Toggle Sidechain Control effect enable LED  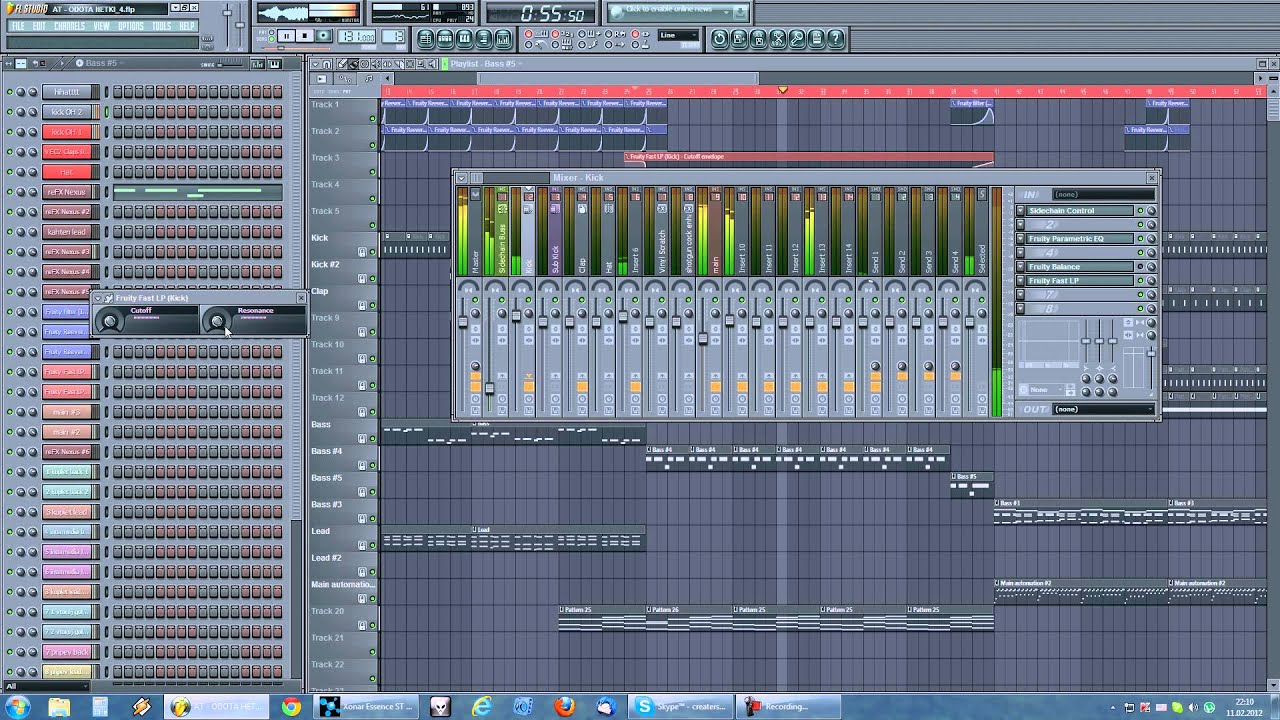tap(1140, 211)
